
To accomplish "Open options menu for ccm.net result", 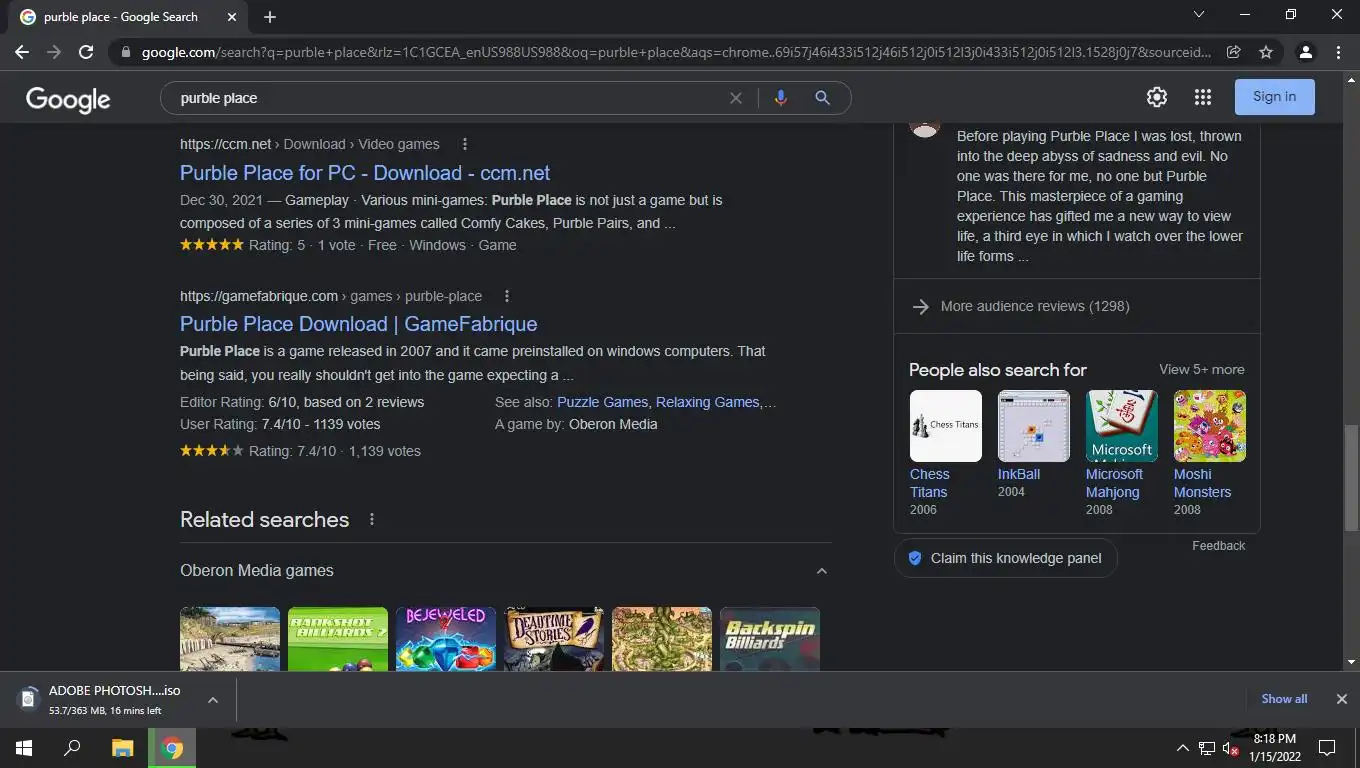I will (x=464, y=144).
